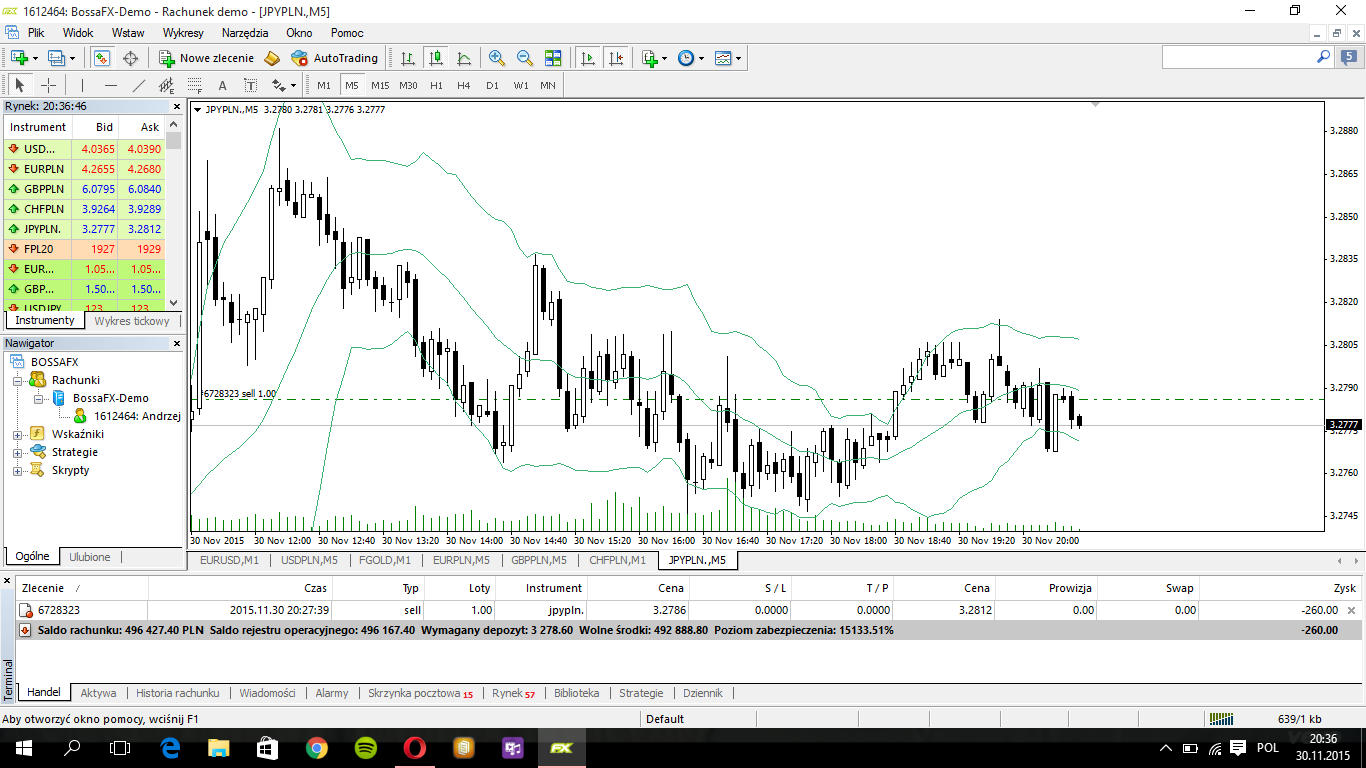This screenshot has height=768, width=1366.
Task: Open the Narzędzia menu
Action: 245,33
